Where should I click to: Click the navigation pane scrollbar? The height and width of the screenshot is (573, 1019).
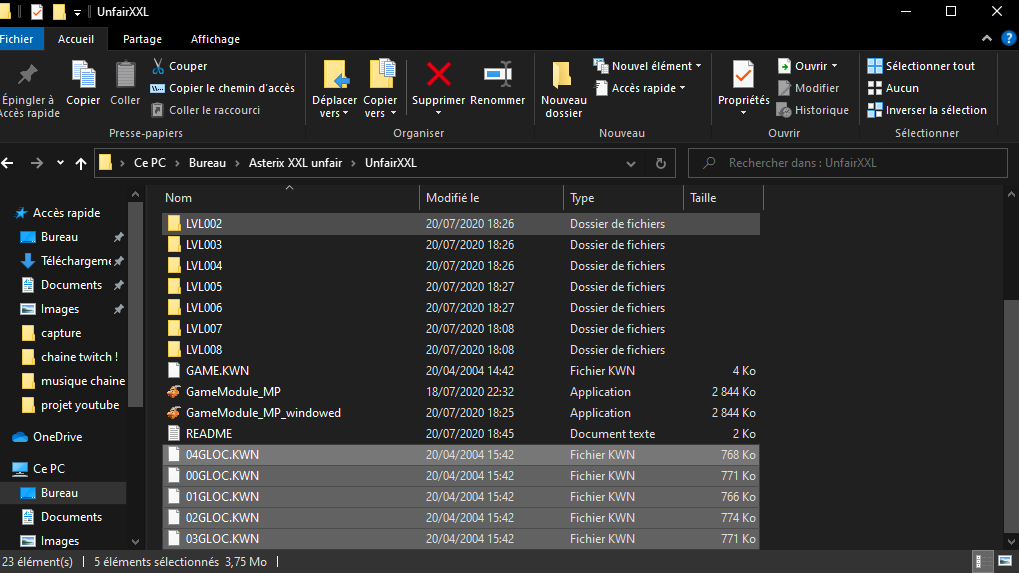135,304
